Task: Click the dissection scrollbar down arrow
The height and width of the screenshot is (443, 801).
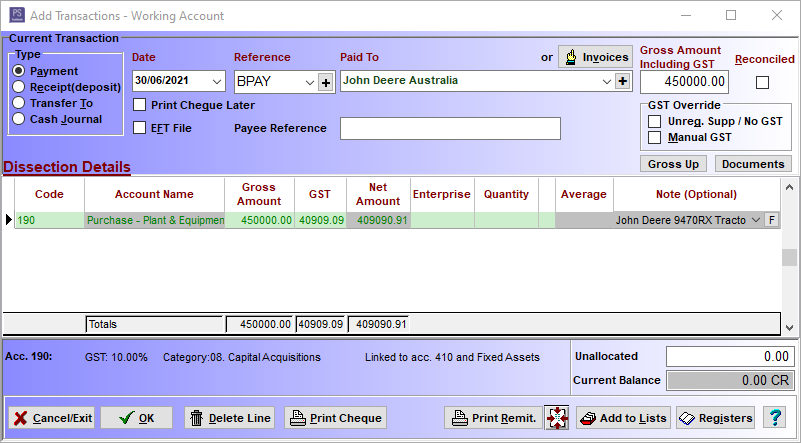Action: click(x=789, y=328)
